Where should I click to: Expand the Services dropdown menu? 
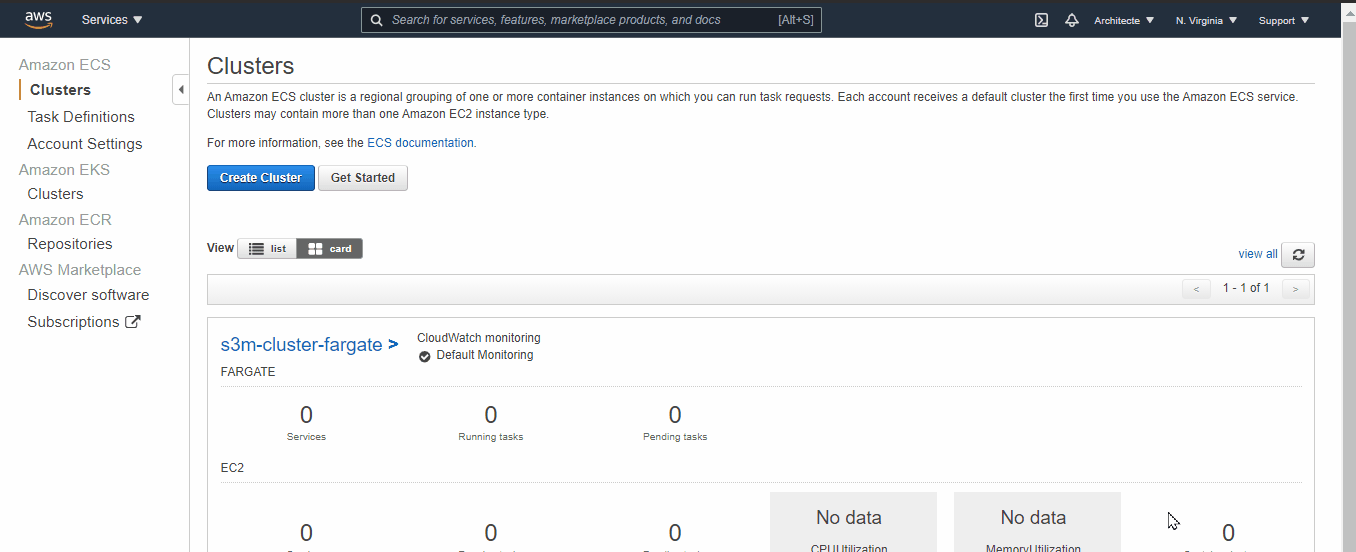click(x=112, y=20)
